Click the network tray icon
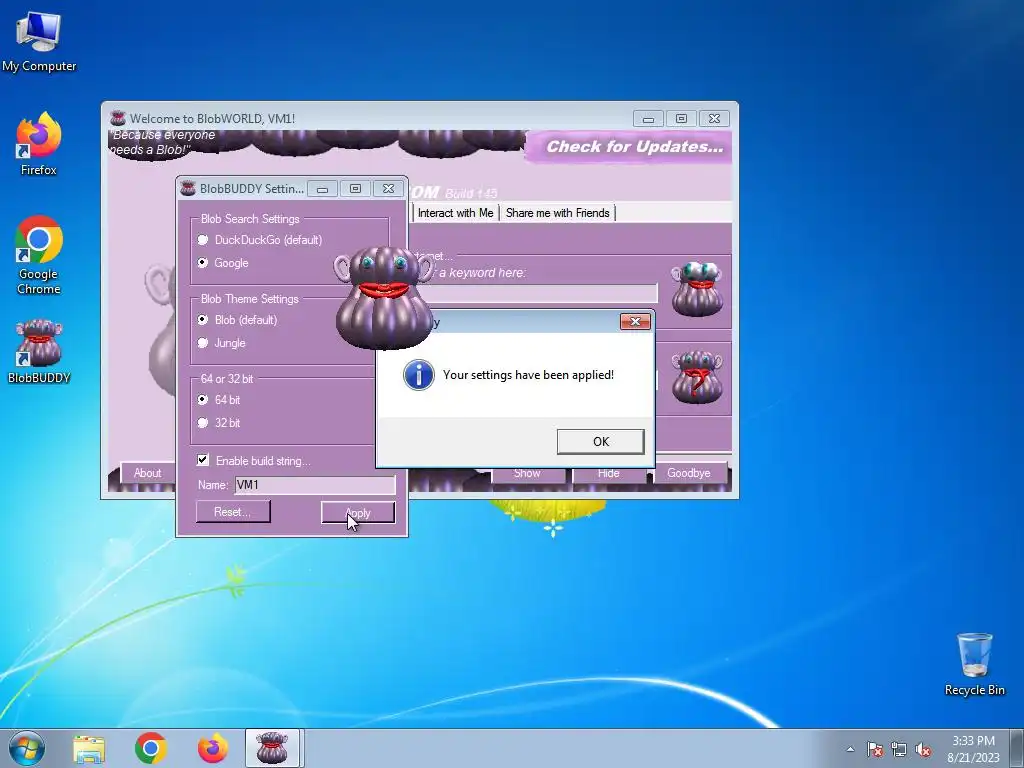 (899, 749)
